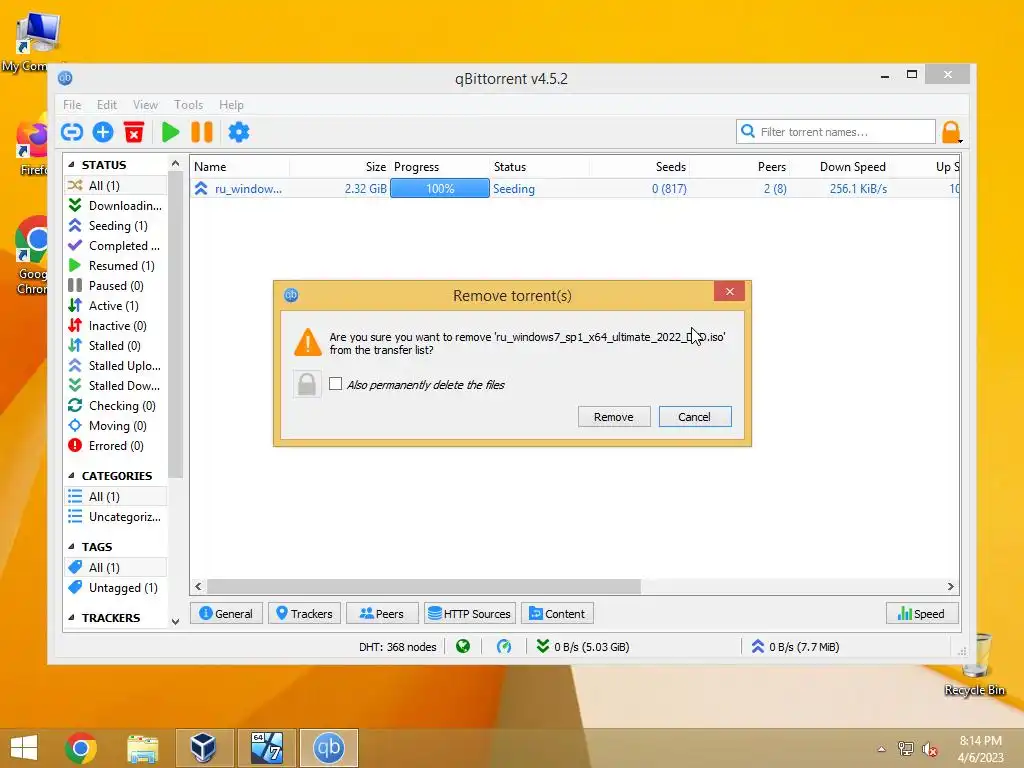Open Options via the blue gear icon

[x=238, y=132]
